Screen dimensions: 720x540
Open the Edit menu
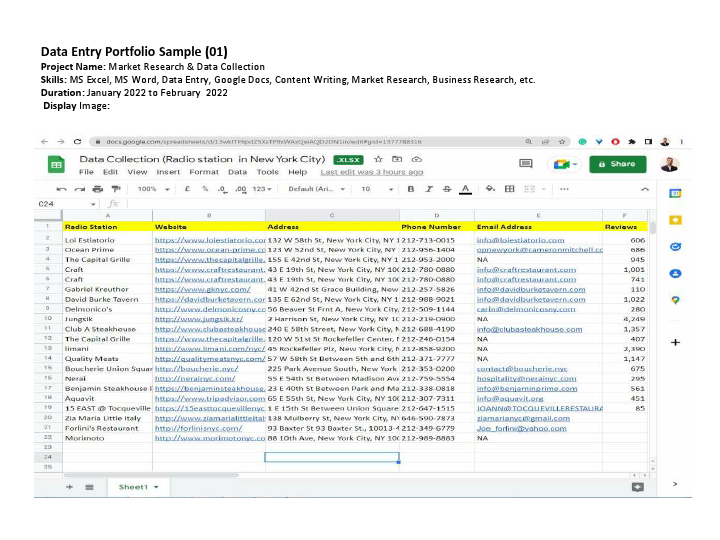click(x=110, y=172)
